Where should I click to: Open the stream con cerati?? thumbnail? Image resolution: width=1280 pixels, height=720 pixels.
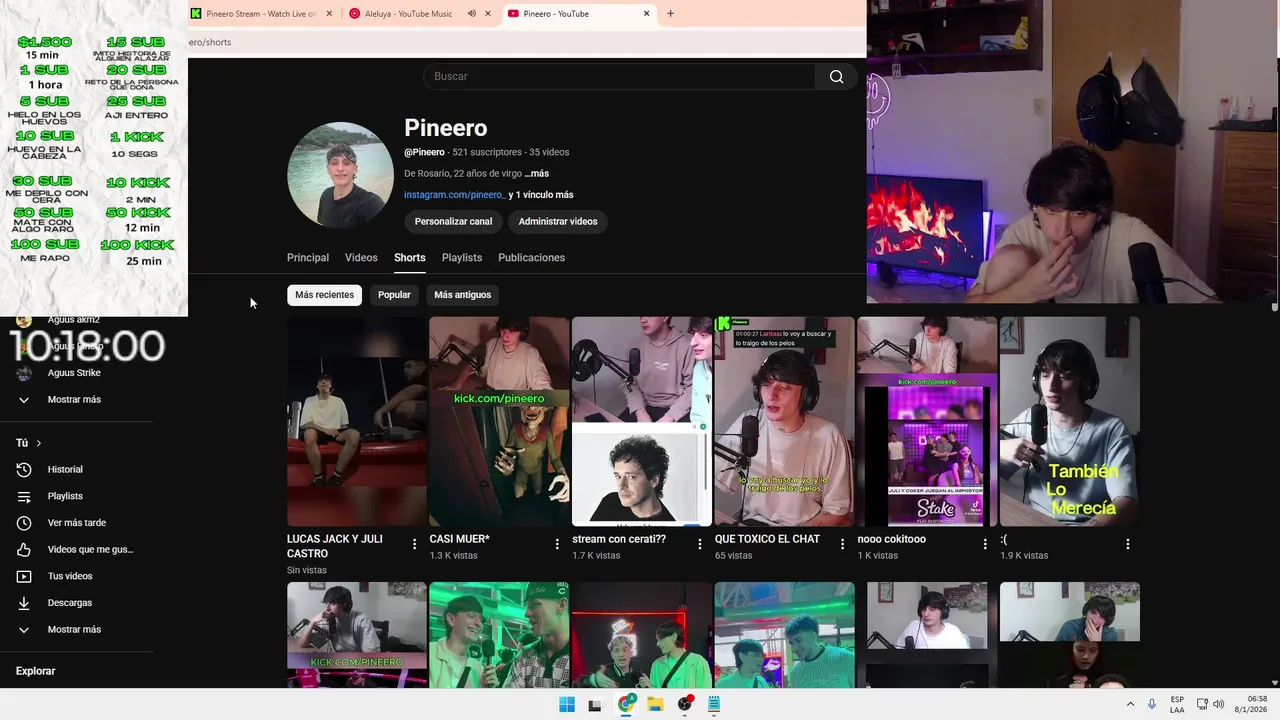pos(642,421)
